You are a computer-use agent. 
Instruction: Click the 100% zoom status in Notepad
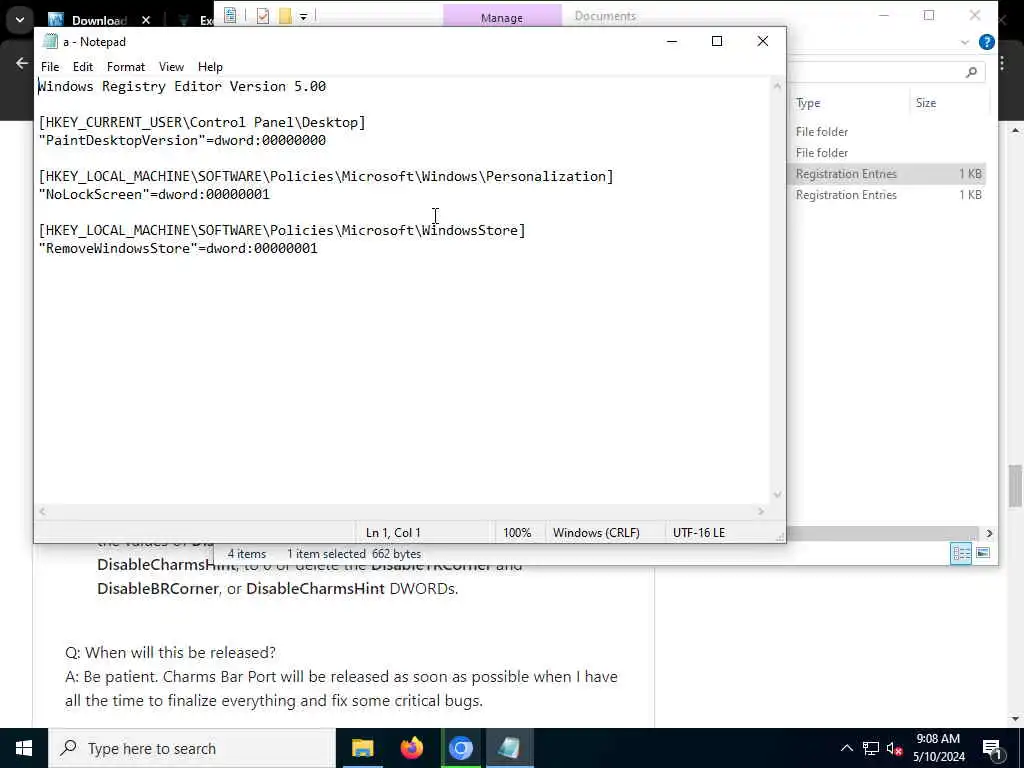pos(517,533)
